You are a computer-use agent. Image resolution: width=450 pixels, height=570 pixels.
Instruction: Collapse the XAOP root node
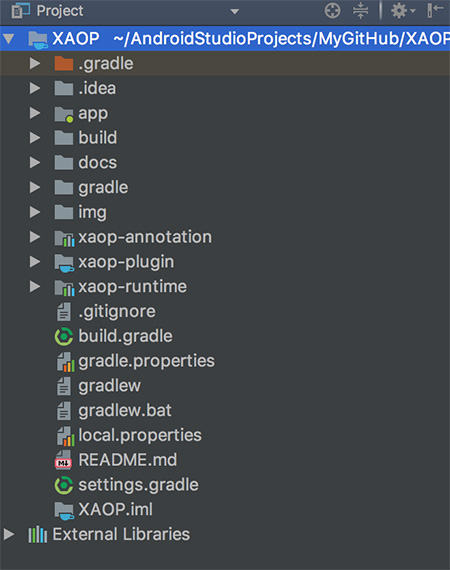tap(9, 39)
